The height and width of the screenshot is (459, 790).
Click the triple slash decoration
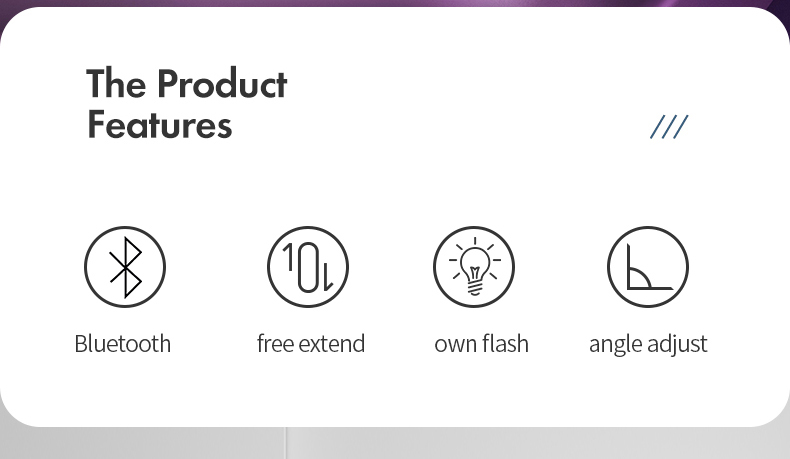tap(669, 127)
